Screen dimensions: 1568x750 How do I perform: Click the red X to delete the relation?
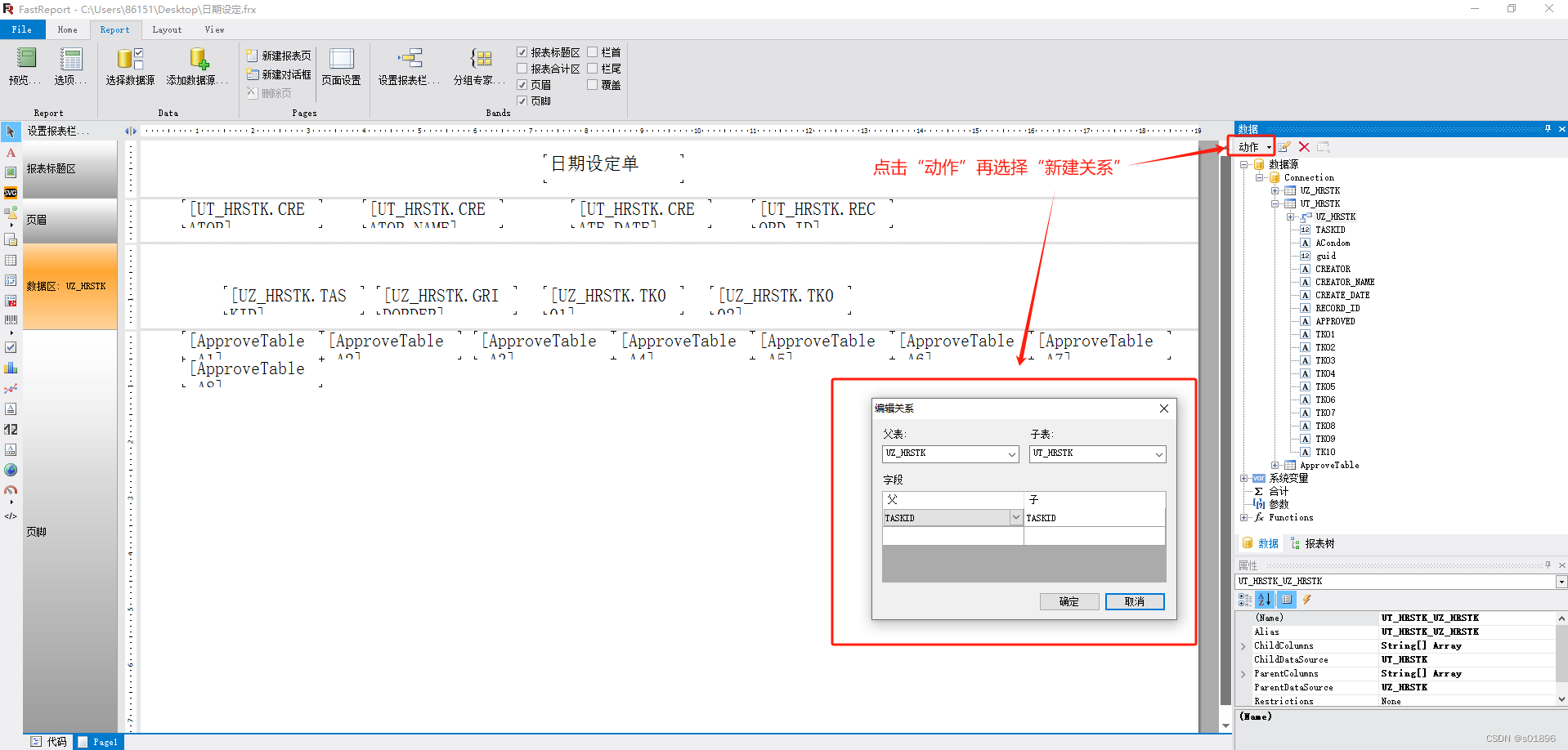(x=1304, y=146)
